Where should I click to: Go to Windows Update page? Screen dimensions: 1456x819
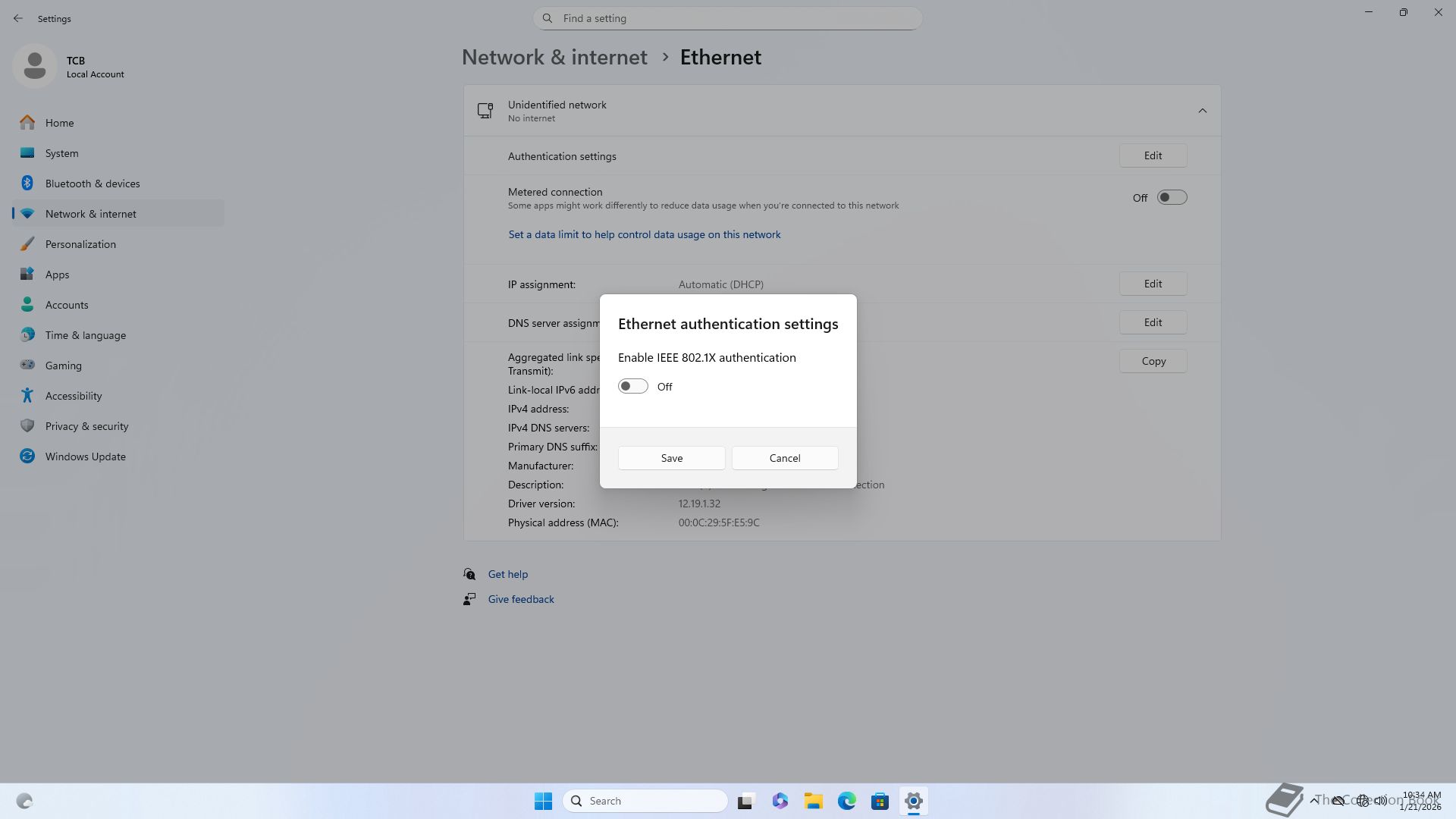pos(85,457)
